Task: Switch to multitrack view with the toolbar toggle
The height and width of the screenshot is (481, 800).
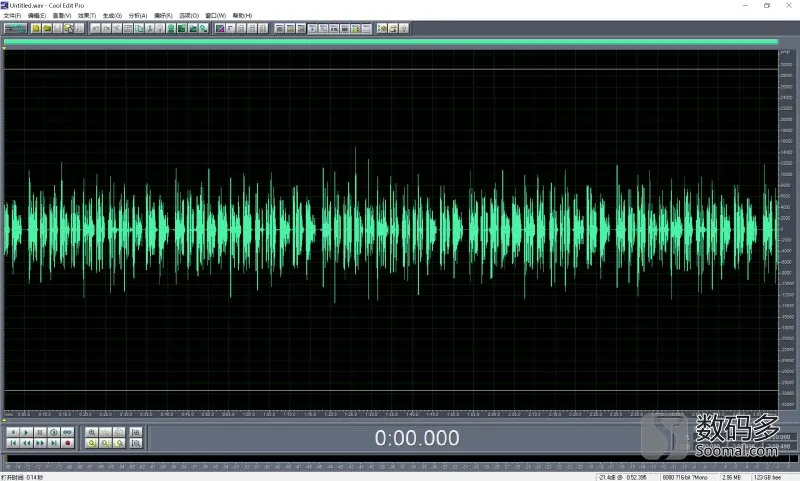Action: [x=15, y=29]
